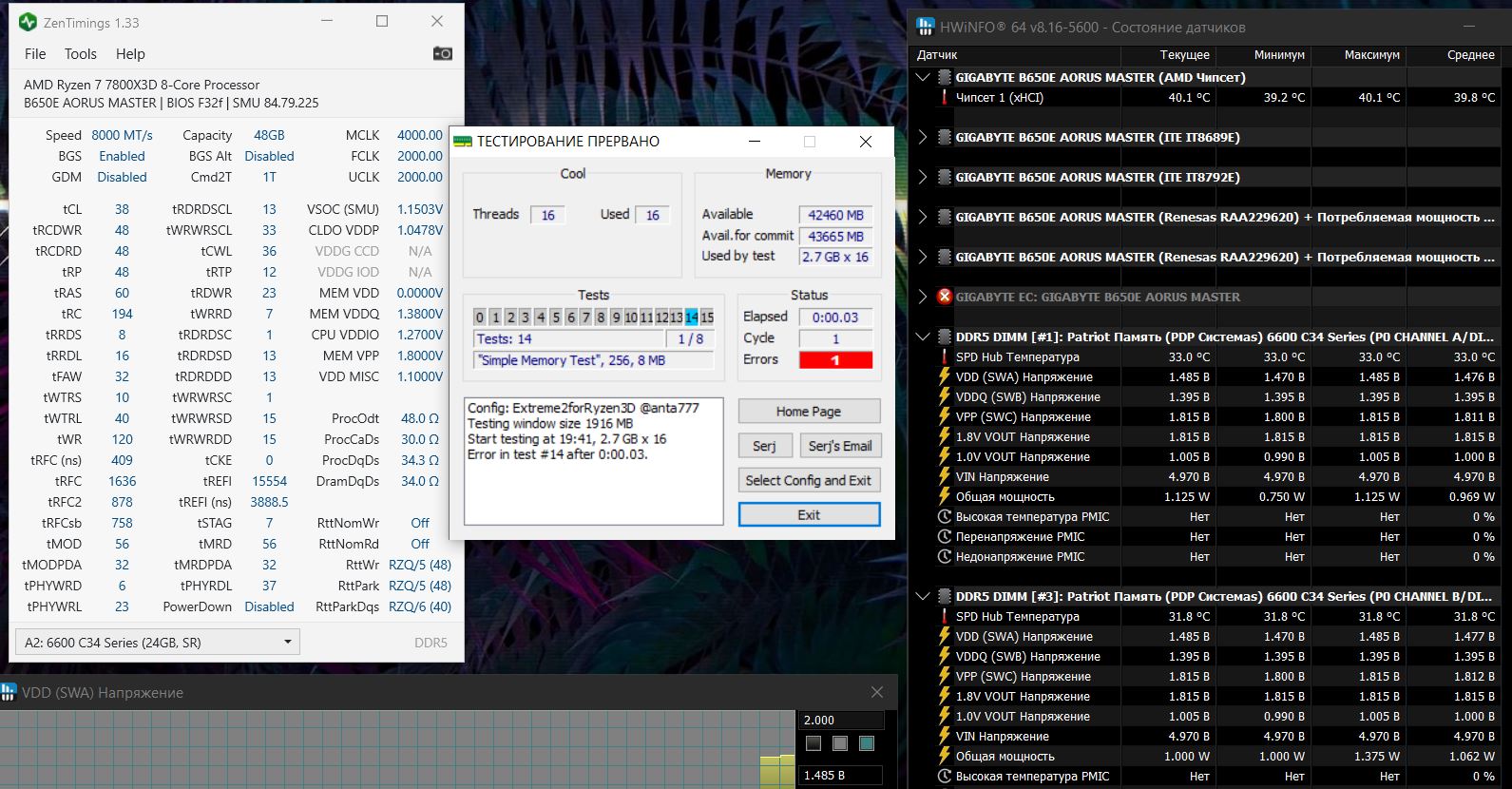Expand the ITE IT8792E sensor group

tap(922, 177)
